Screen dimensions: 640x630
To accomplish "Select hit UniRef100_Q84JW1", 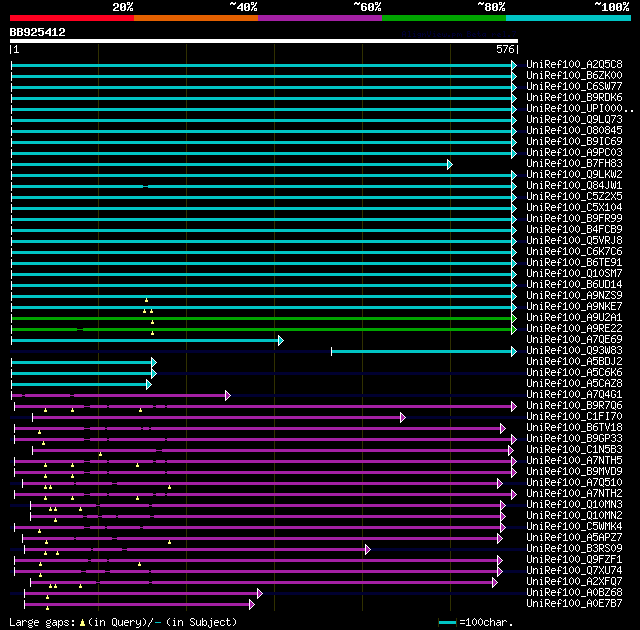I will coord(574,186).
